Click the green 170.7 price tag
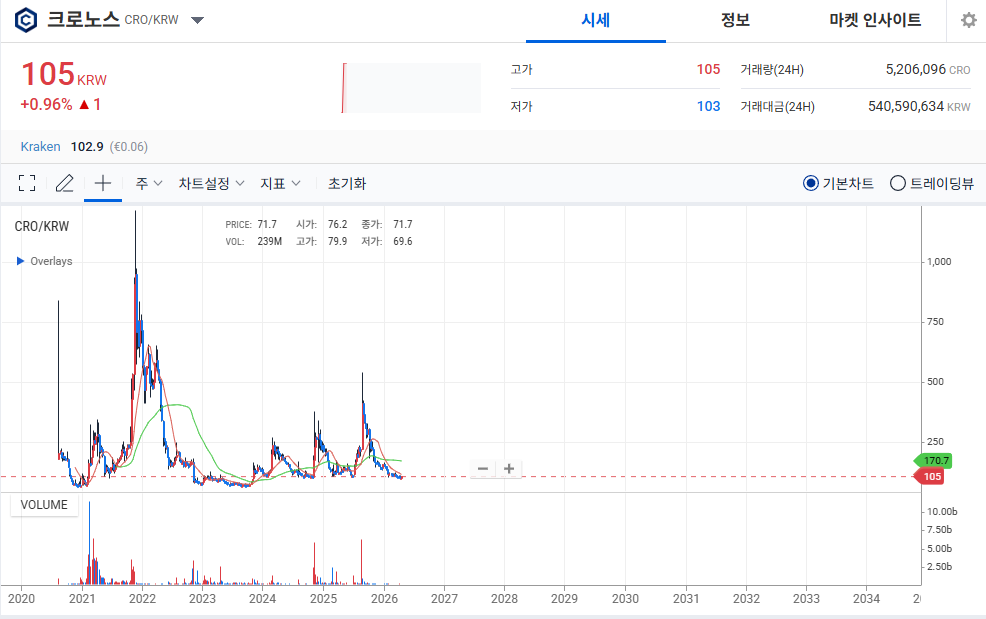986x619 pixels. tap(934, 460)
